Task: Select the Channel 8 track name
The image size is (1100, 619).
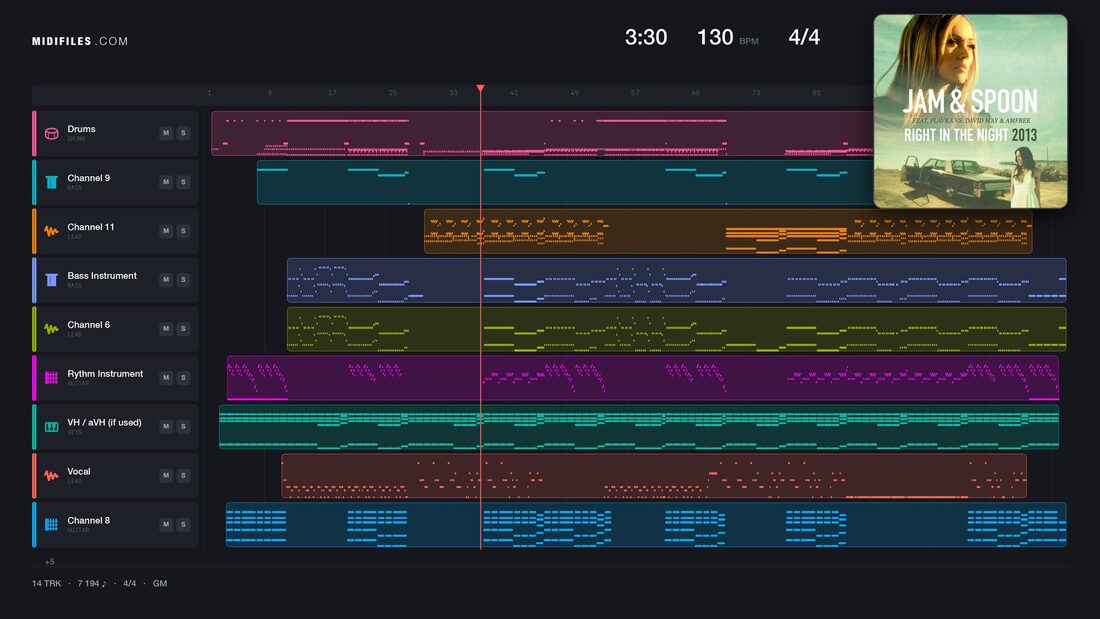Action: (x=88, y=521)
